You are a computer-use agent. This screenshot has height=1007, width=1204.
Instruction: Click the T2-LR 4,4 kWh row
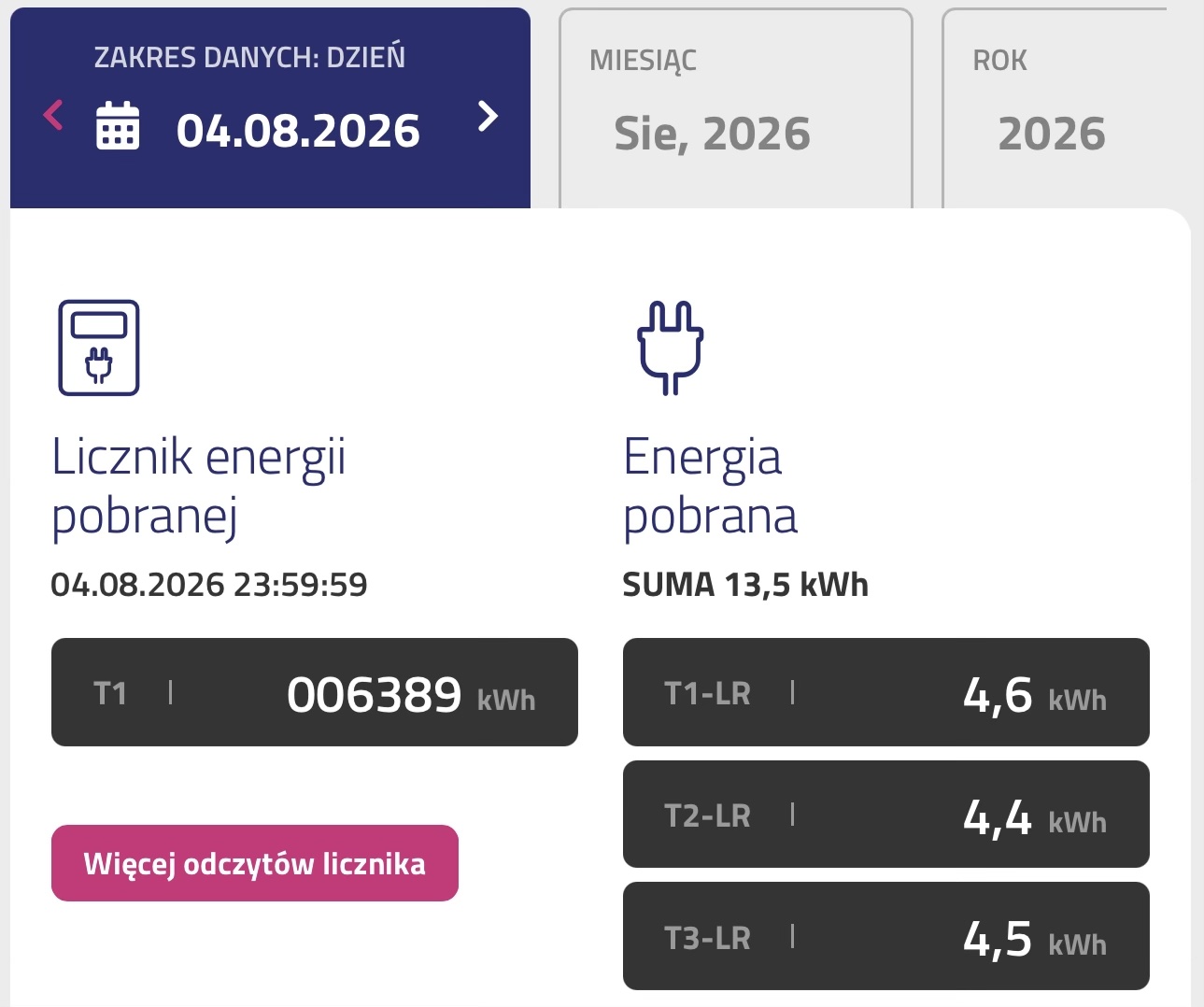pos(886,815)
